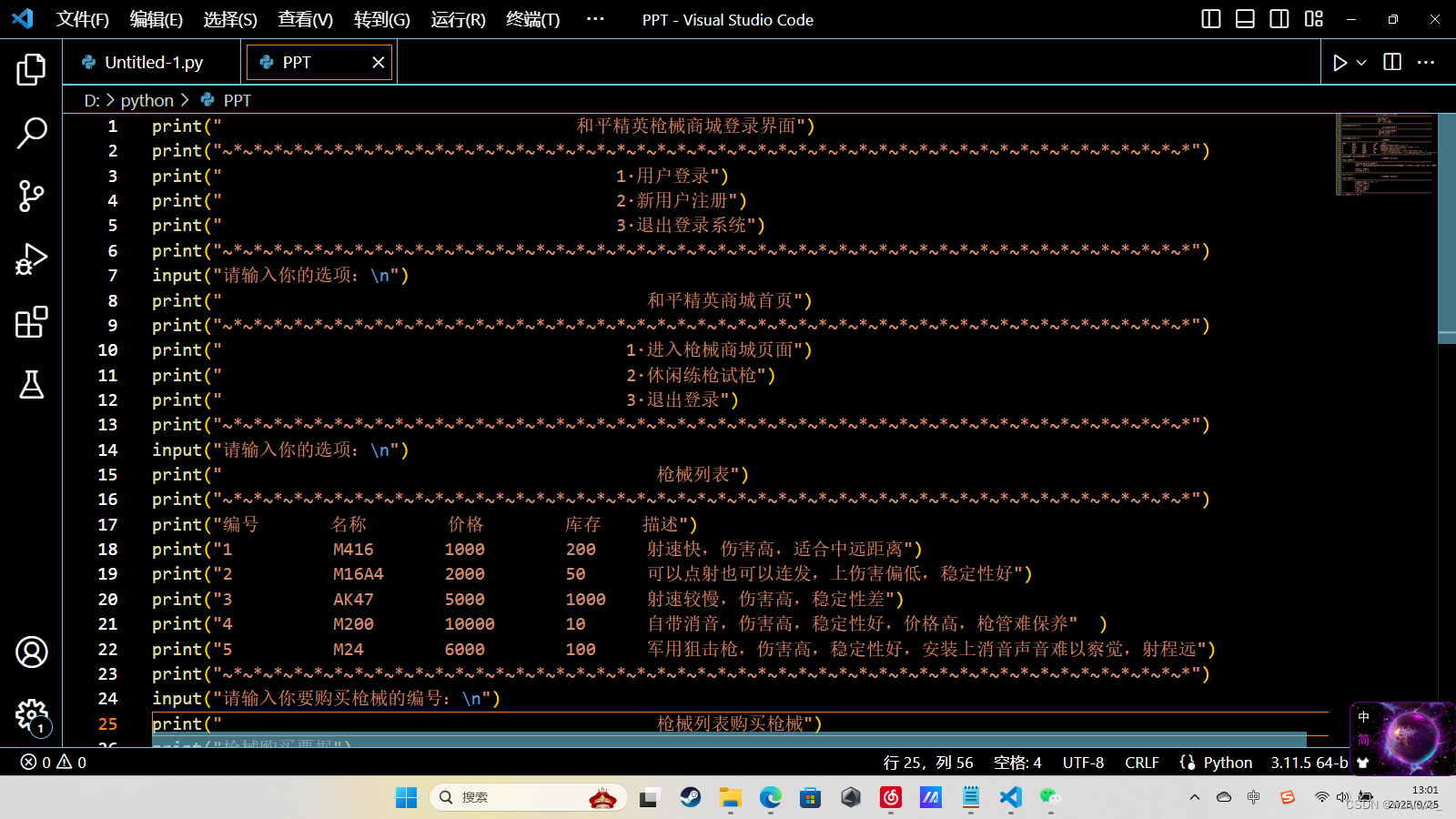This screenshot has height=819, width=1456.
Task: Split the editor to the right
Action: [x=1392, y=62]
